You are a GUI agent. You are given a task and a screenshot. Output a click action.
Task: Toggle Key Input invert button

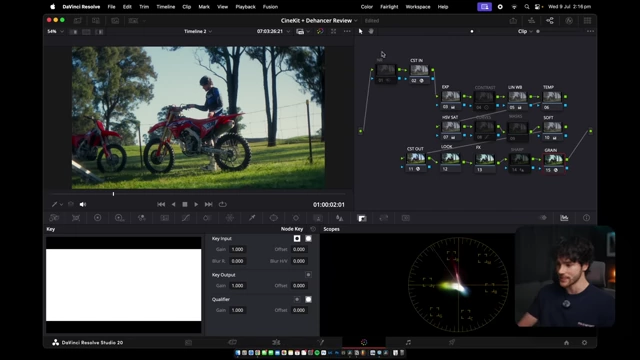coord(297,238)
